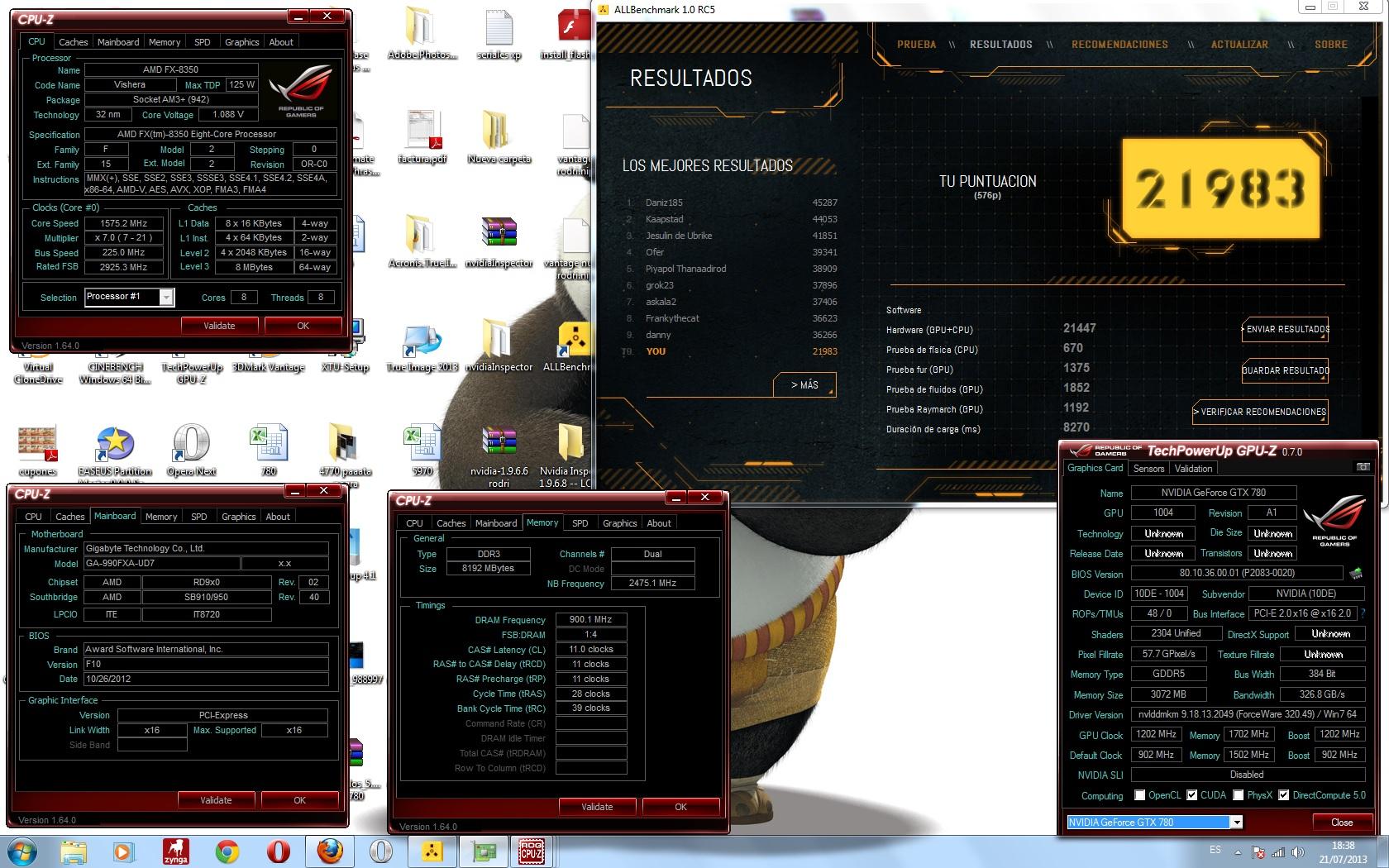Toggle the PhysX checkbox in GPU-Z
Screen dimensions: 1389x868
pyautogui.click(x=1239, y=795)
